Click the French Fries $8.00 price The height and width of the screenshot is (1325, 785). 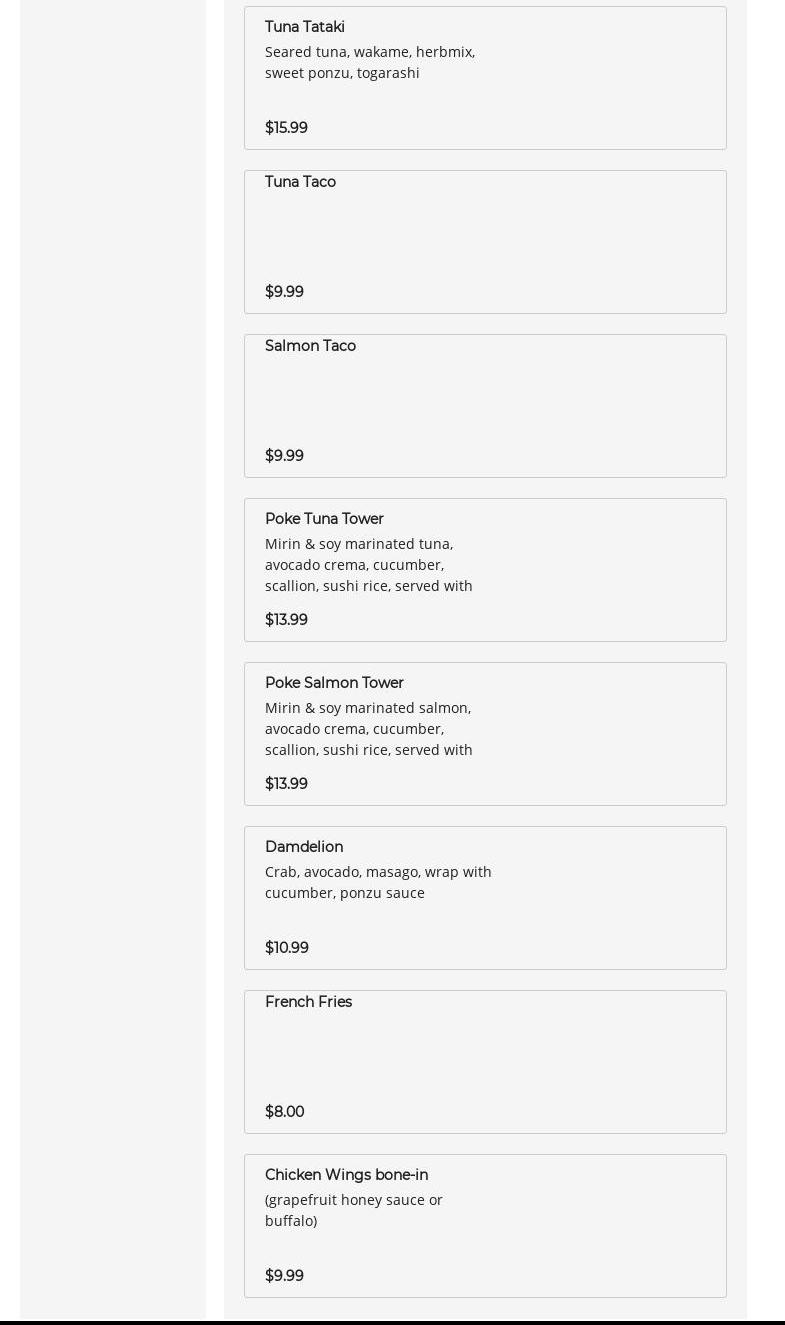tap(285, 1112)
